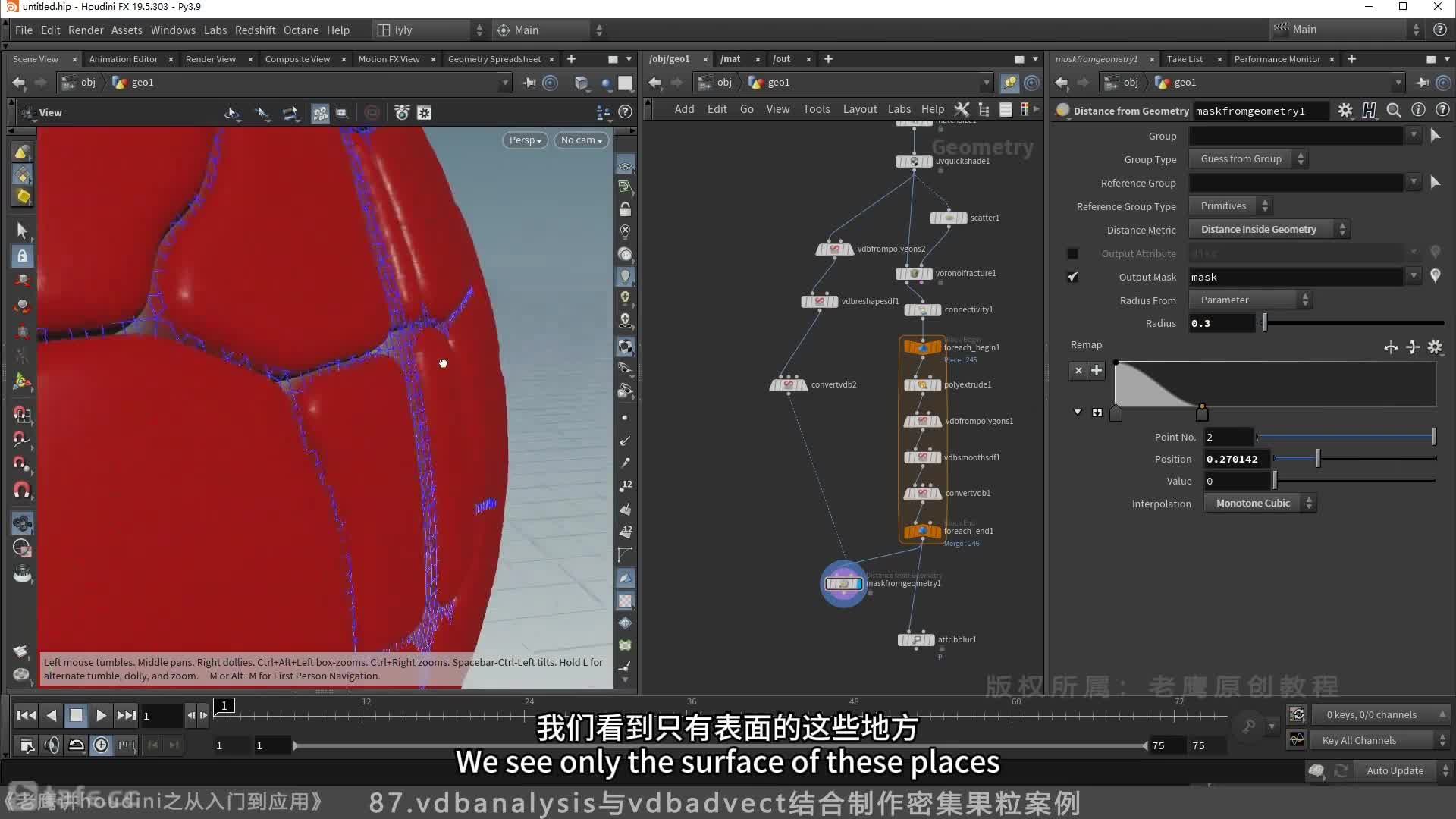Image resolution: width=1456 pixels, height=819 pixels.
Task: Click the ramp Value slider
Action: (x=1354, y=481)
